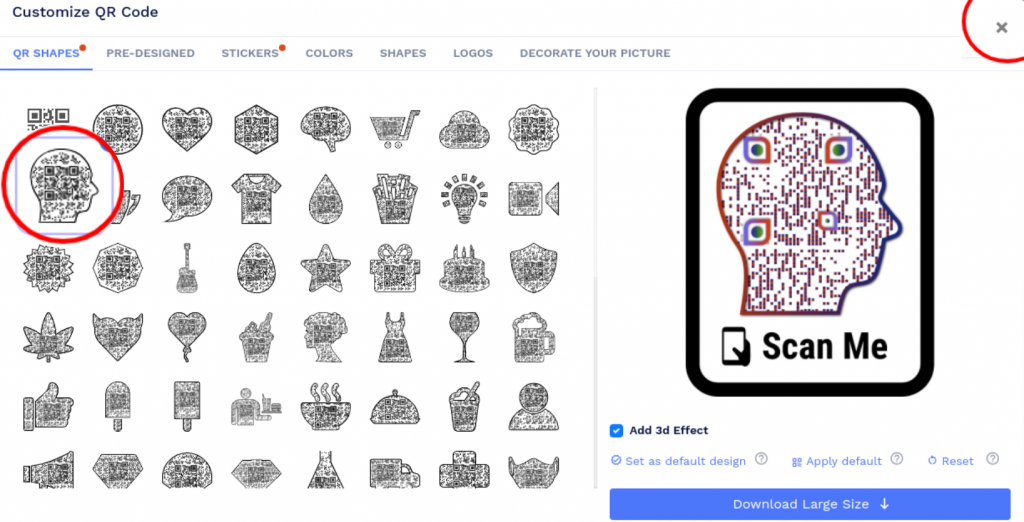Select the heart-shaped QR code
Viewport: 1024px width, 522px height.
click(x=187, y=128)
